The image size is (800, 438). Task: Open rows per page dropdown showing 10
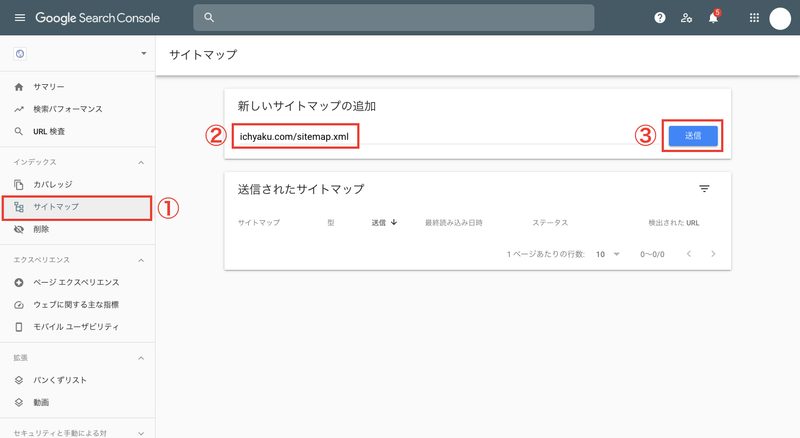click(x=607, y=254)
